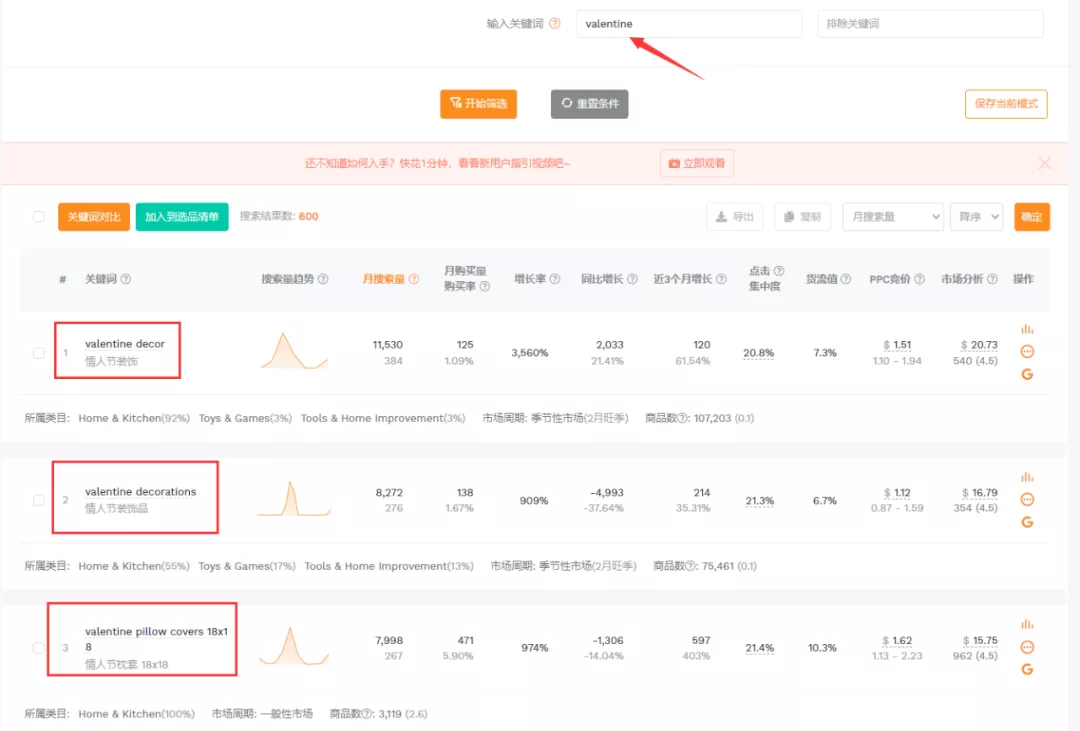1080x731 pixels.
Task: Click the orange 确定 confirm button
Action: pos(1032,217)
